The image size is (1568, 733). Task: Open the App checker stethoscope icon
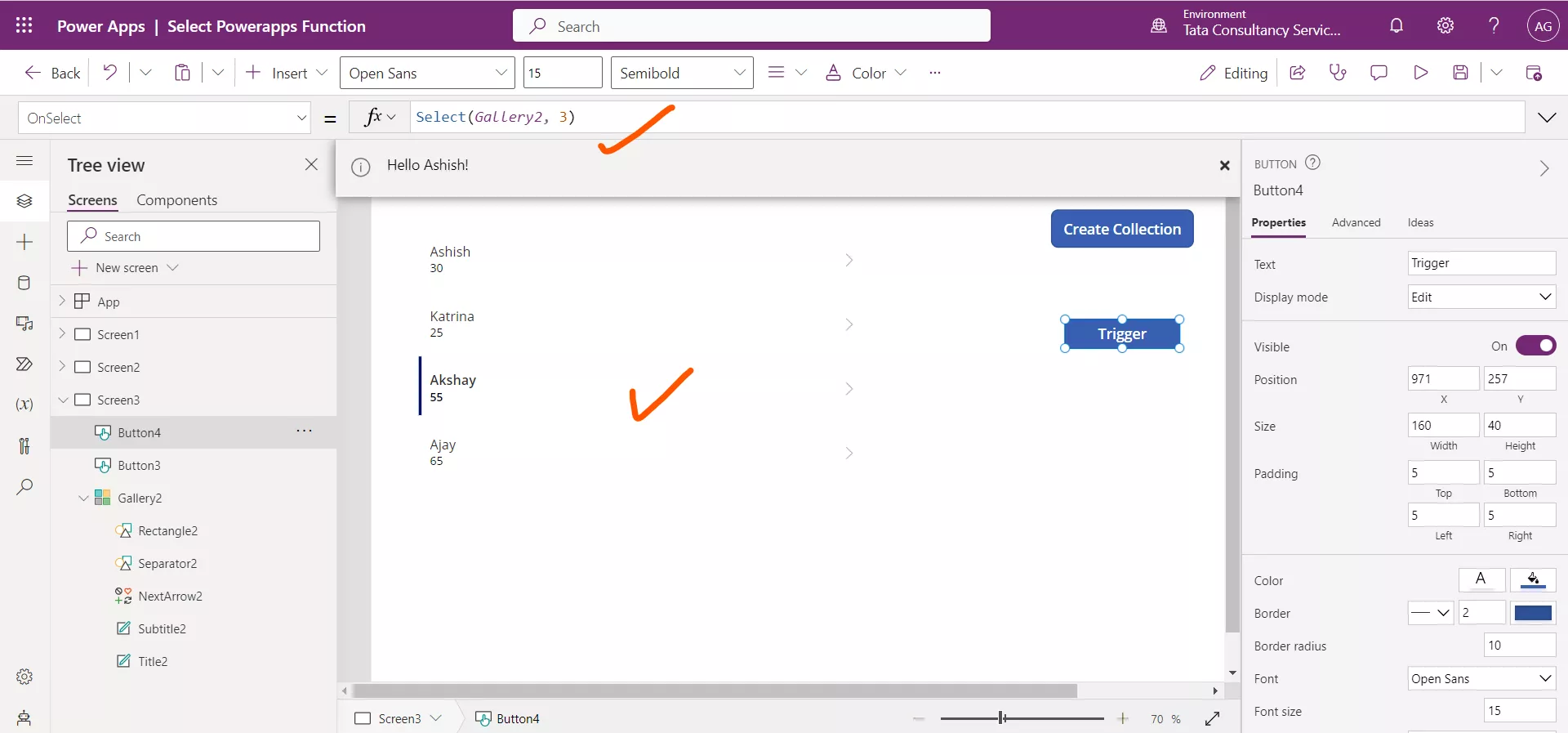coord(1338,73)
